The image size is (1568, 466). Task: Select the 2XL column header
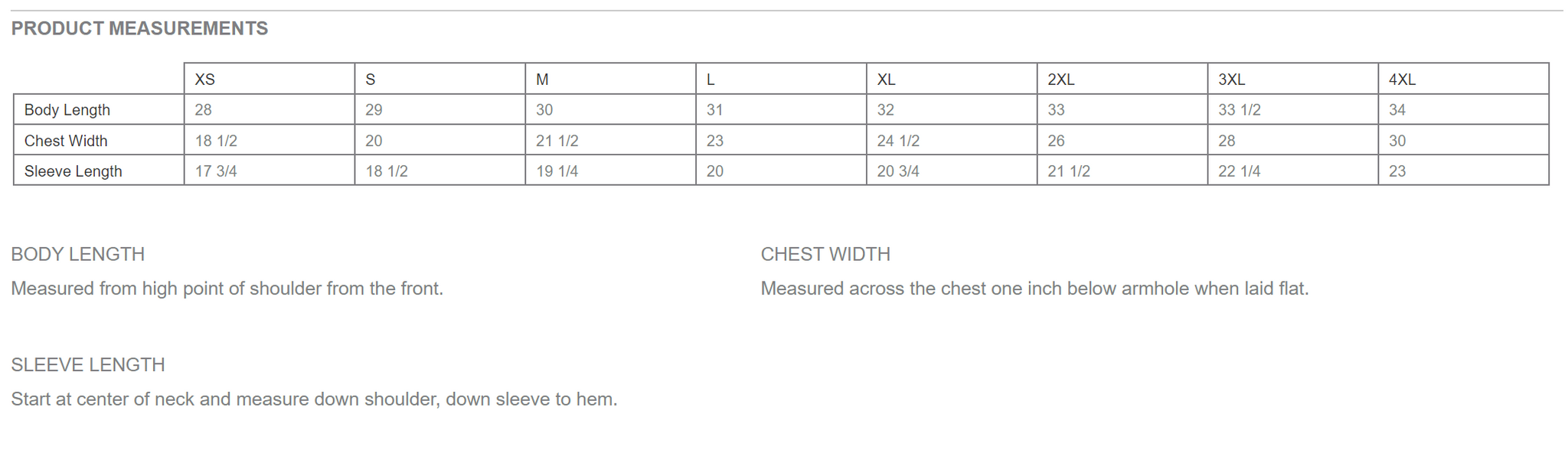1061,80
